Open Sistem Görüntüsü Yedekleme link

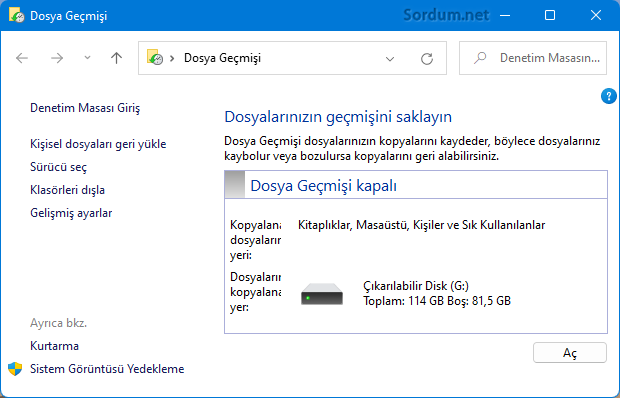tap(107, 369)
